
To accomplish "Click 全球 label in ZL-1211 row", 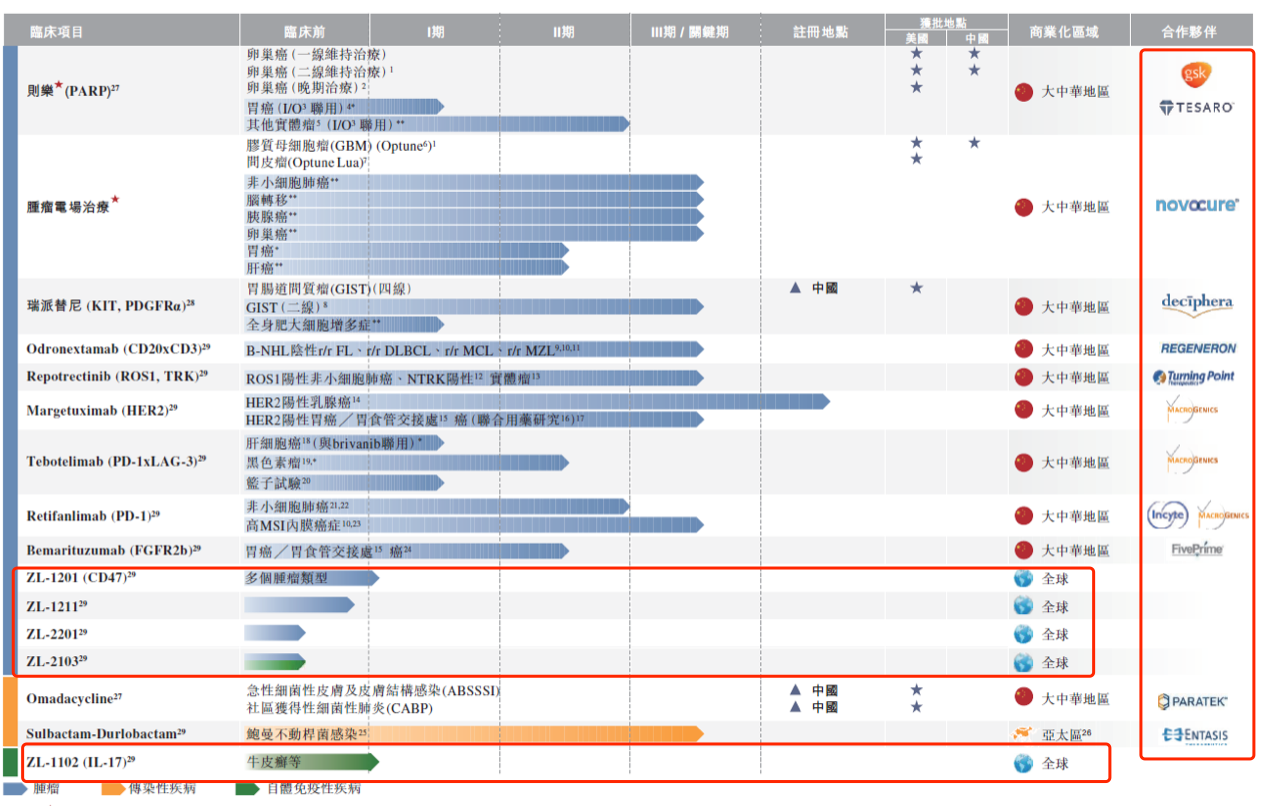I will pos(1055,607).
